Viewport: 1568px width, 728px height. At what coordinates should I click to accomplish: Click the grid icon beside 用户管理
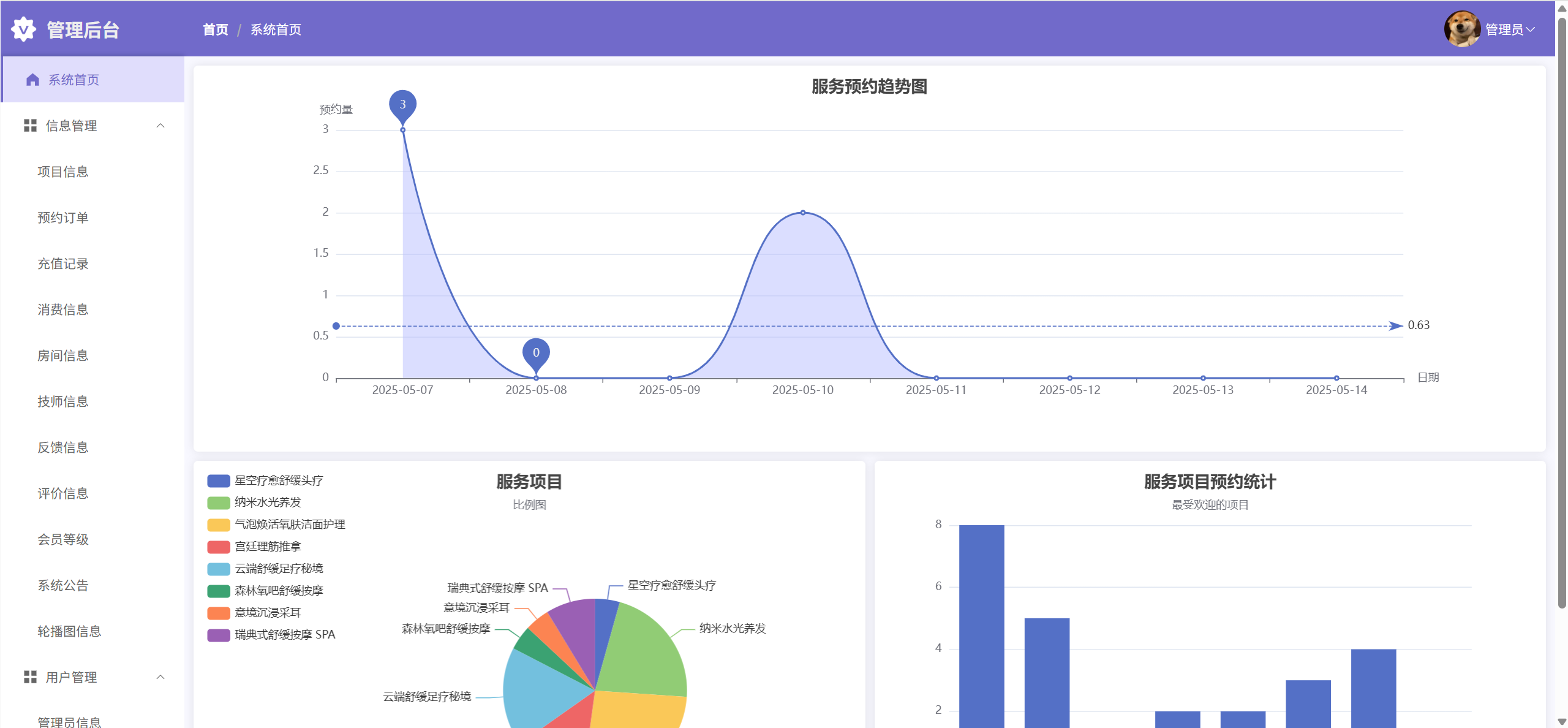click(x=30, y=677)
